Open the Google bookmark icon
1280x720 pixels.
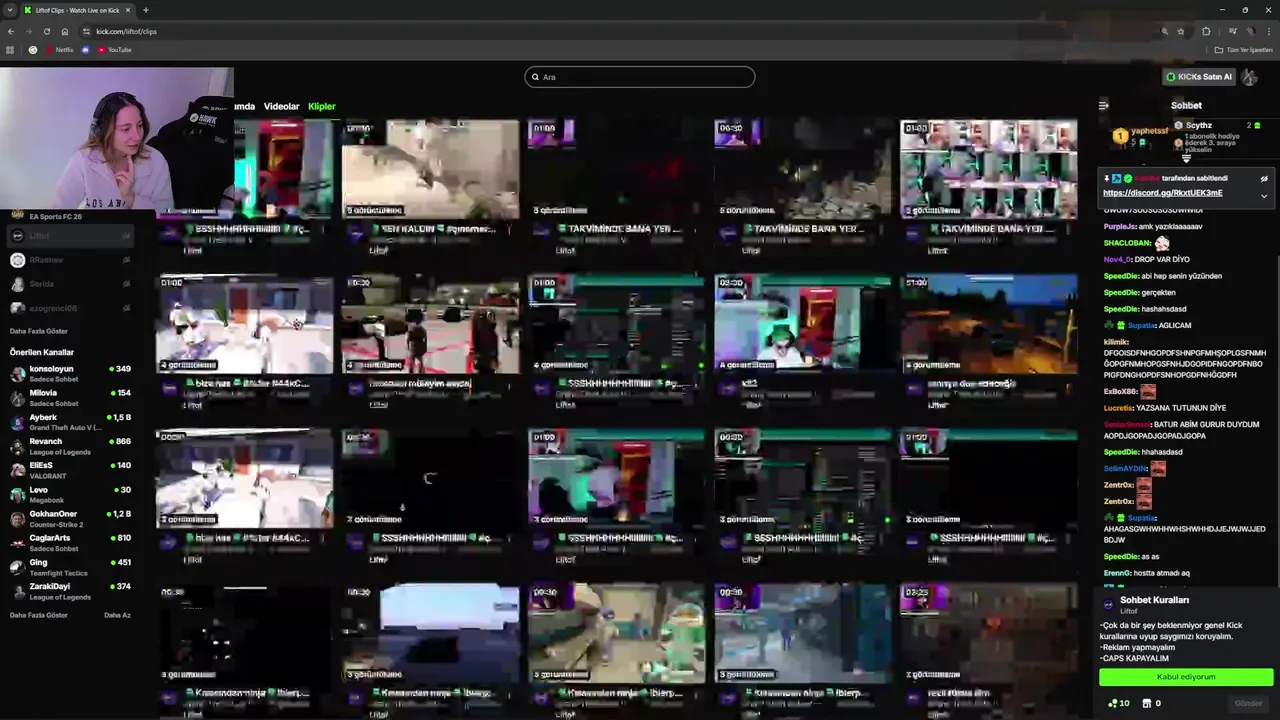point(33,50)
